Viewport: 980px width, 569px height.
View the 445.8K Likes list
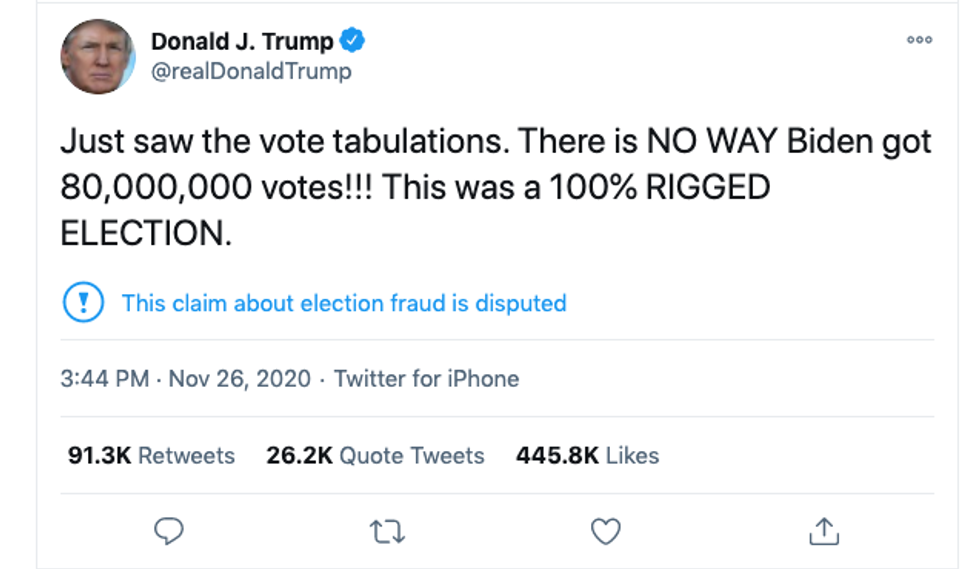587,456
